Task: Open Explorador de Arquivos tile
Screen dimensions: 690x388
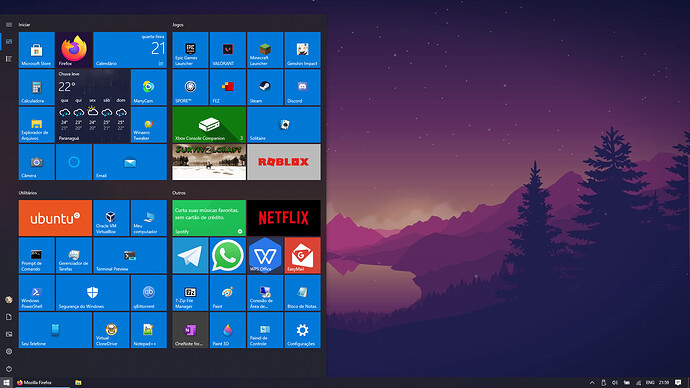Action: [x=37, y=124]
